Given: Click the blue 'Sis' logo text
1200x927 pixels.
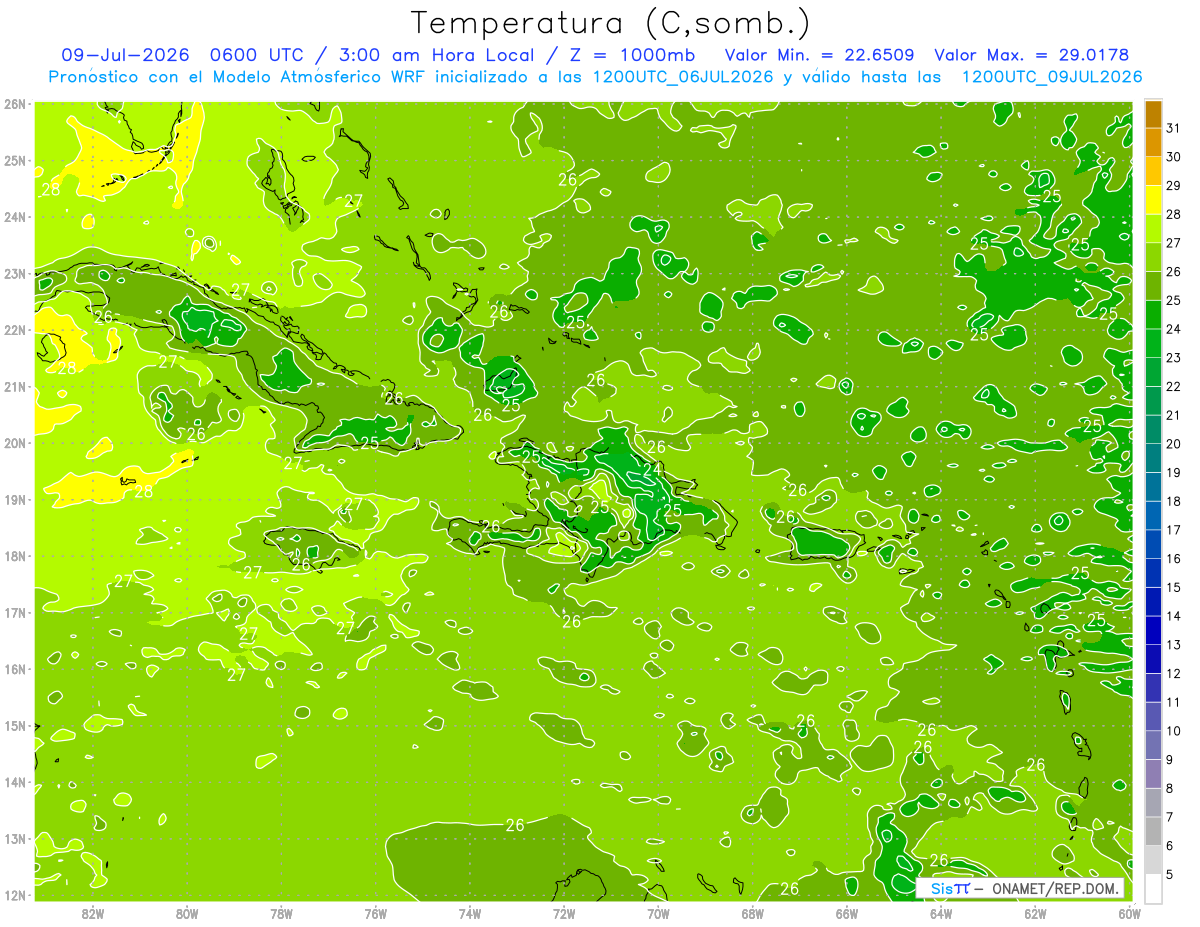Looking at the screenshot, I should pos(941,888).
